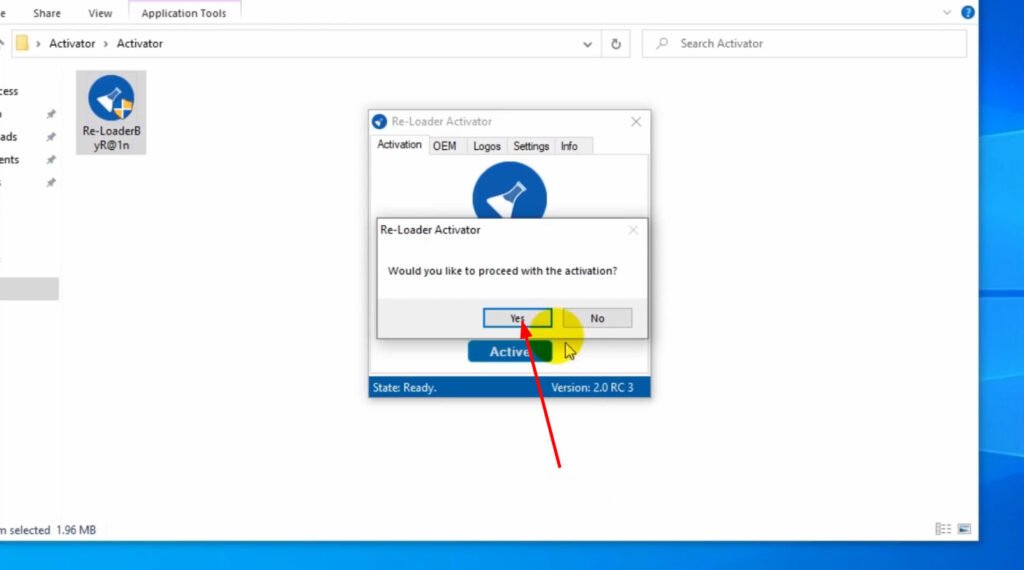Viewport: 1024px width, 570px height.
Task: Click the large Re-Loader flask logo
Action: 509,191
